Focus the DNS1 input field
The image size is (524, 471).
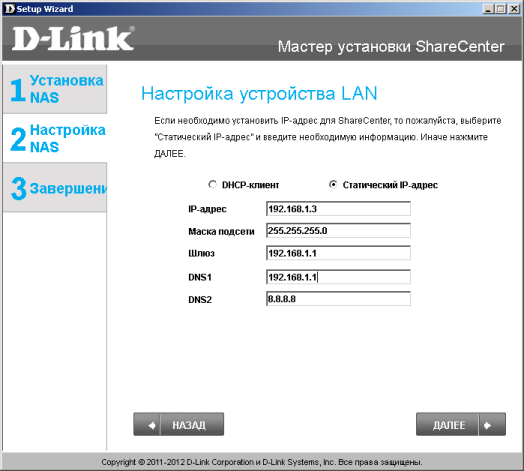338,277
